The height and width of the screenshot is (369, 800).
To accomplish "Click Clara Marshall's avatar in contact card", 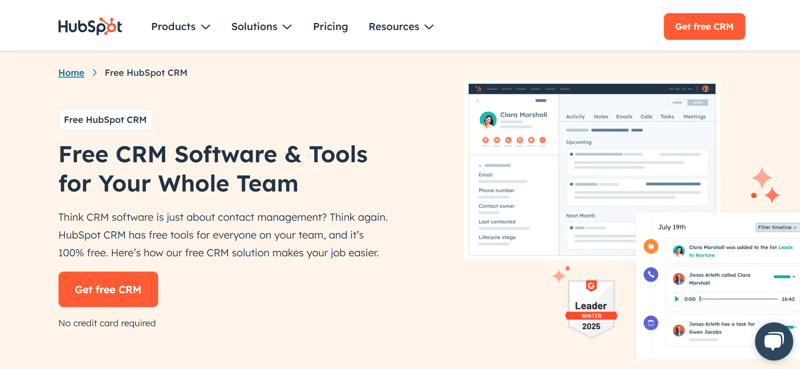I will [488, 120].
